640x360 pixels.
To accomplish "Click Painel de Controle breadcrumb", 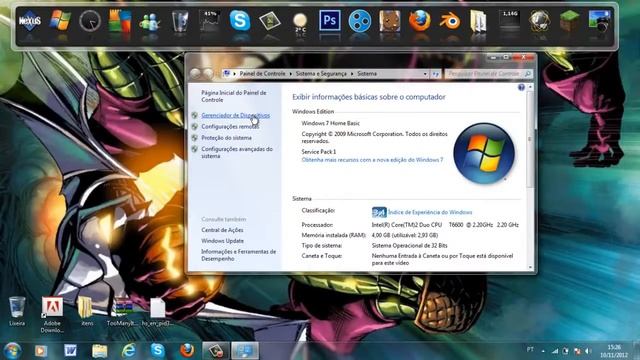I will pyautogui.click(x=262, y=74).
